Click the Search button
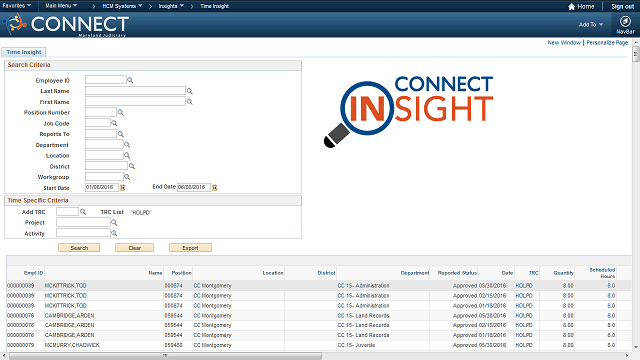This screenshot has width=640, height=360. coord(79,248)
